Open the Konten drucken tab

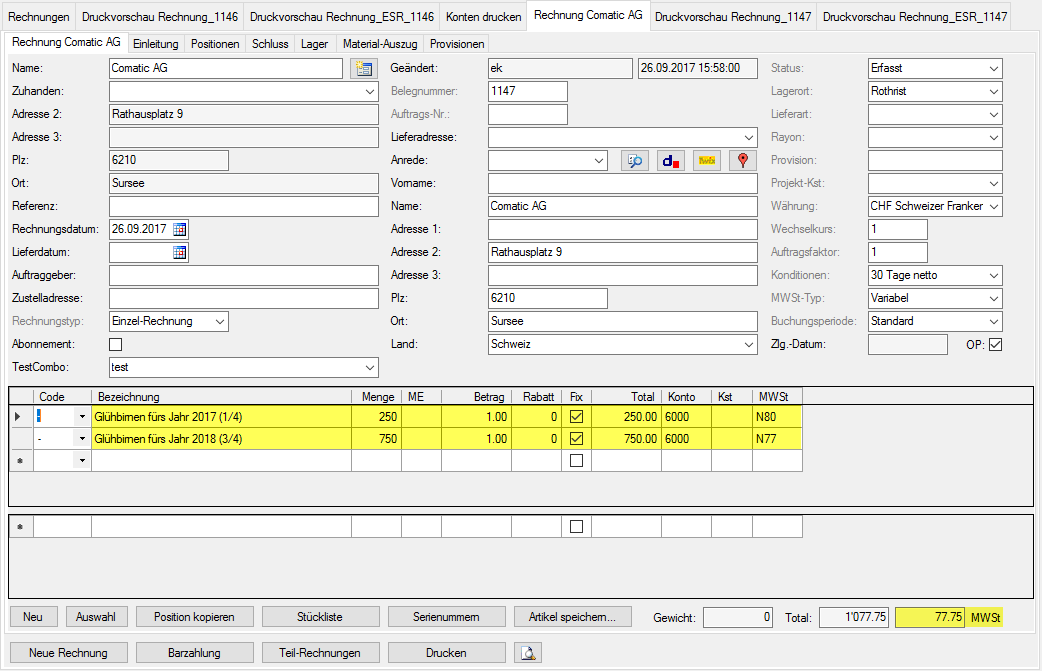(483, 17)
